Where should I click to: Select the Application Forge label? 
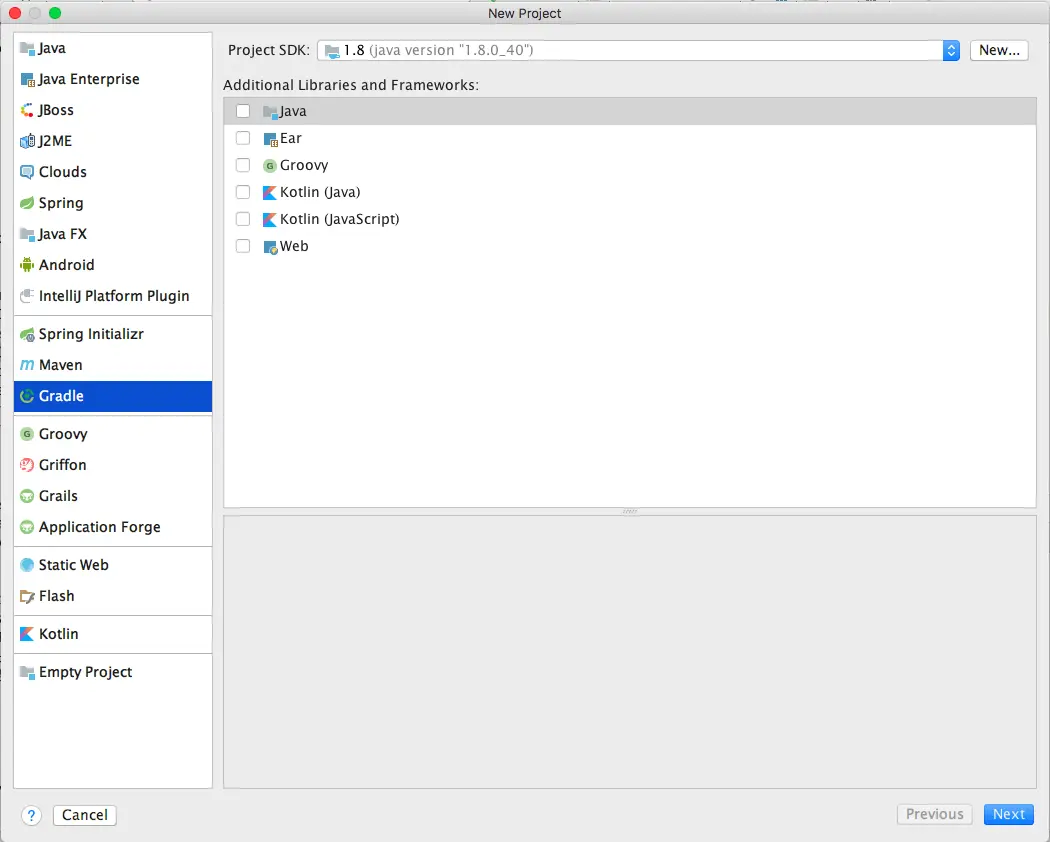pos(100,527)
